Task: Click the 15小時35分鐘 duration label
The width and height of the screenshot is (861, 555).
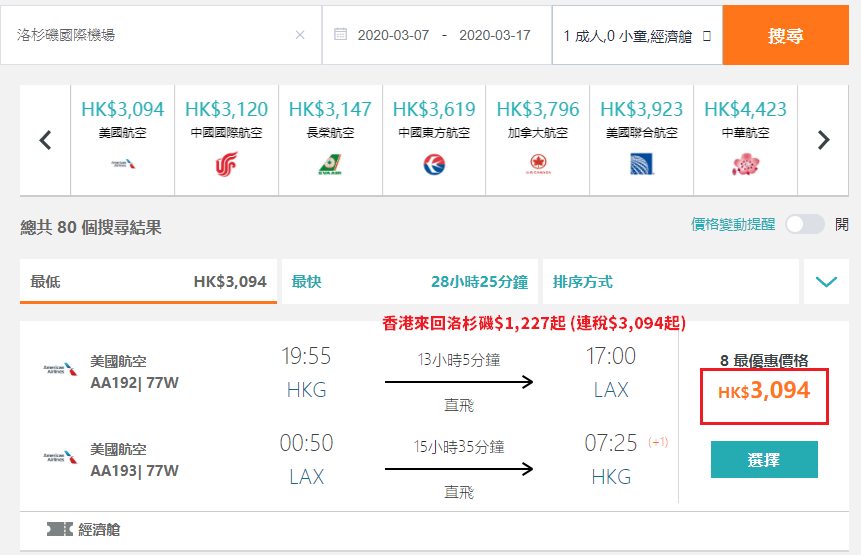Action: coord(459,447)
